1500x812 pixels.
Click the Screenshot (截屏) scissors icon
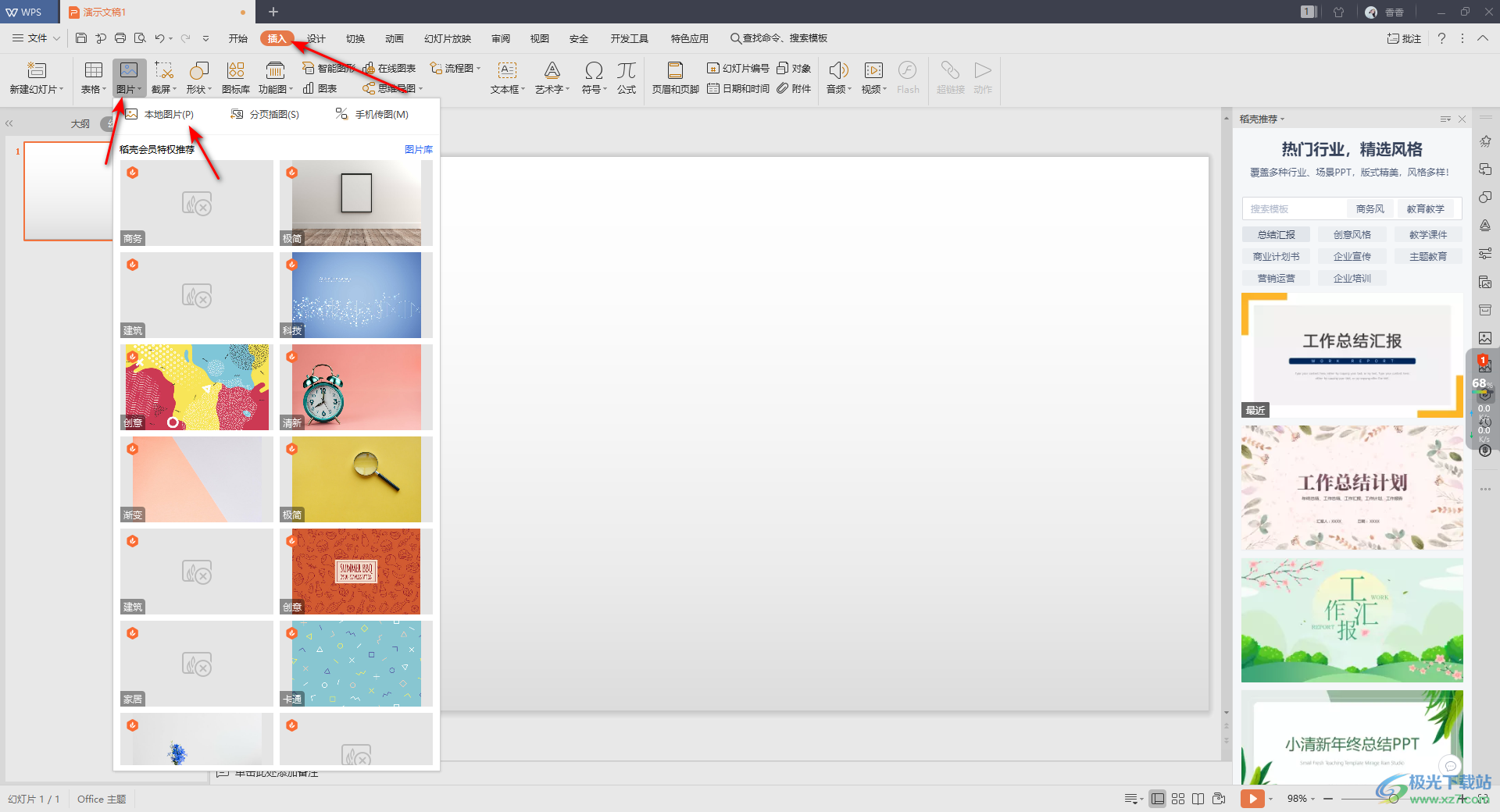(x=163, y=70)
